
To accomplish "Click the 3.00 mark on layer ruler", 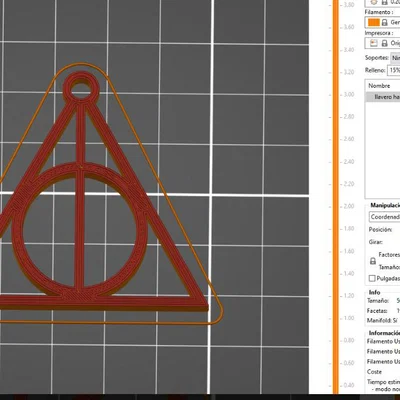I will [x=348, y=94].
